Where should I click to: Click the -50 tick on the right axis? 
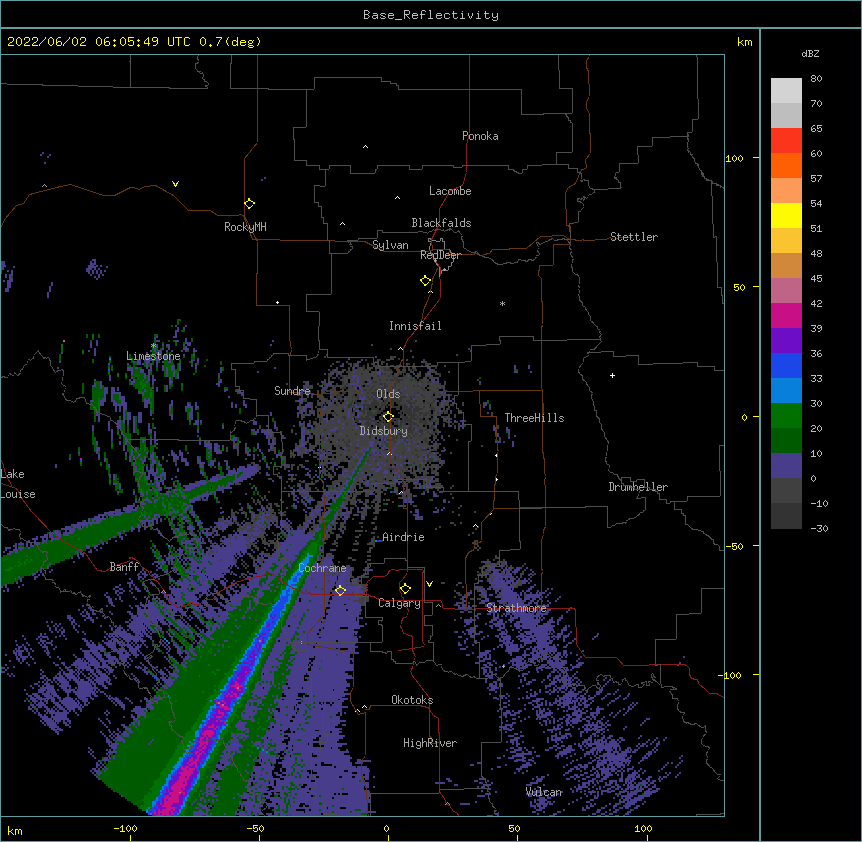point(734,546)
